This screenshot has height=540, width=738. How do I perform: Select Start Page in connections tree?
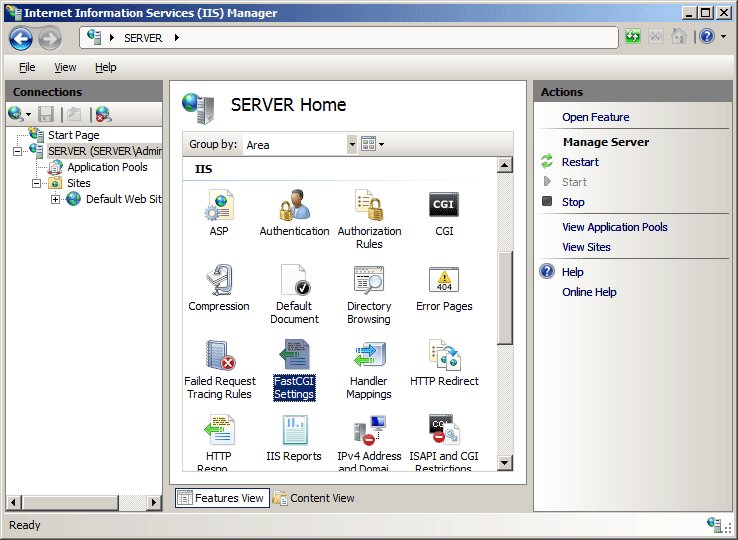[73, 135]
